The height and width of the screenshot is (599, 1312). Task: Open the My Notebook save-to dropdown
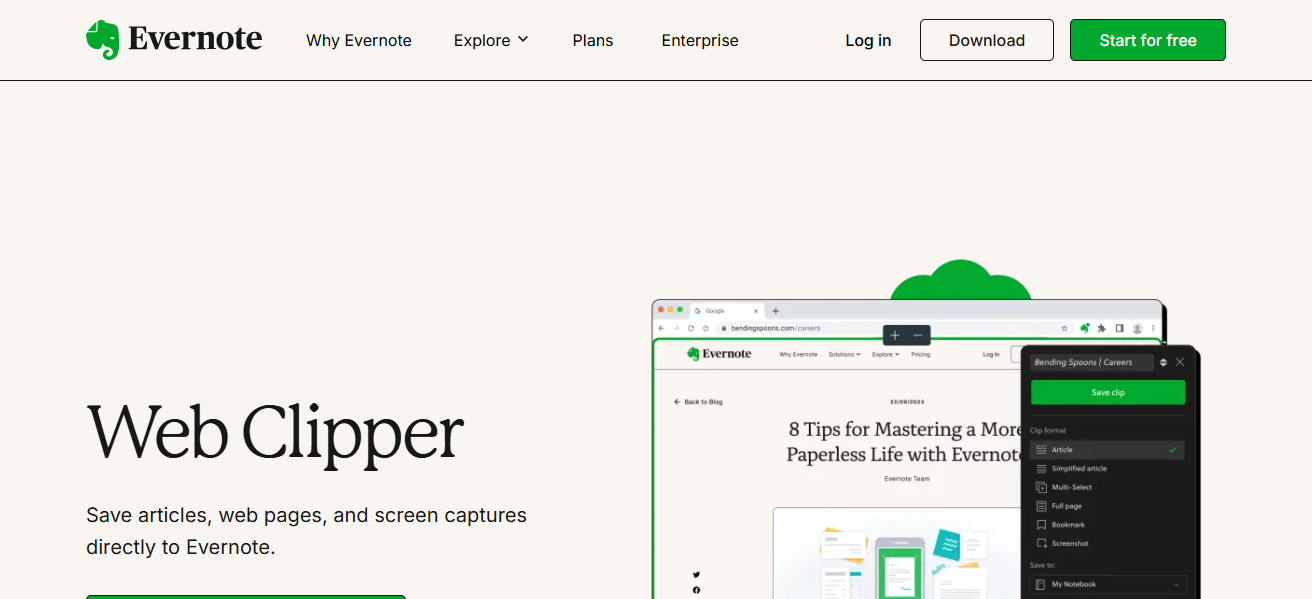pyautogui.click(x=1107, y=584)
